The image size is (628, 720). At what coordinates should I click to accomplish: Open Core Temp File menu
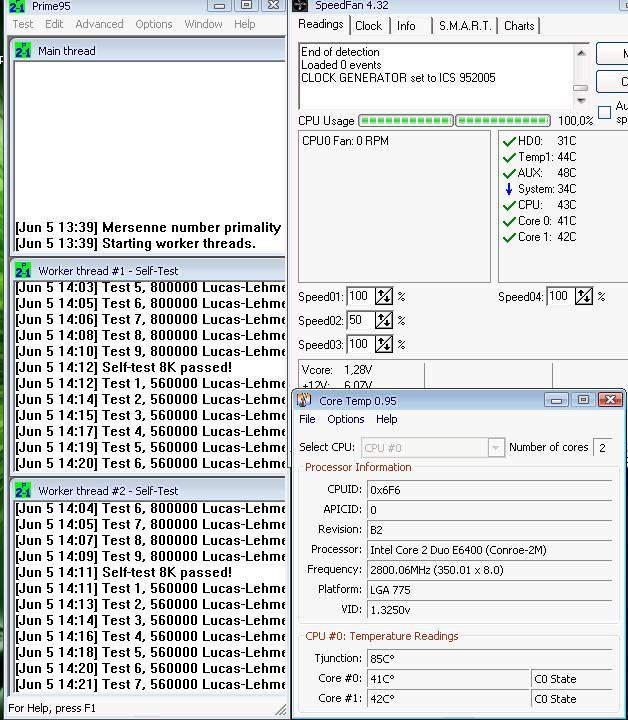(x=307, y=419)
